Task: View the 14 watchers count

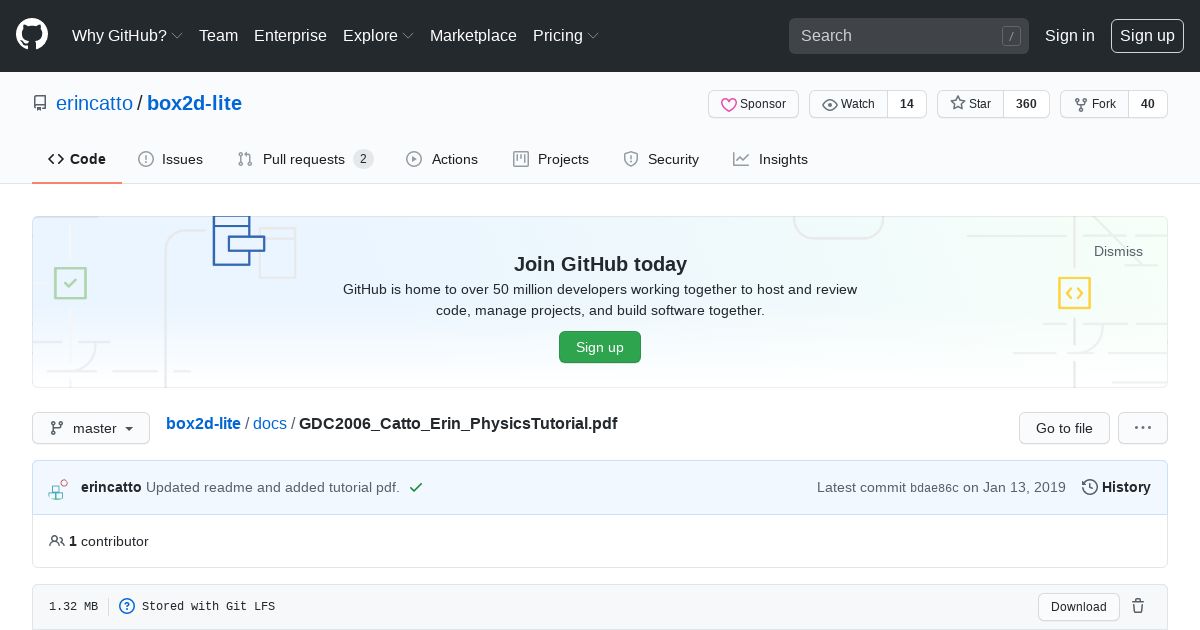Action: point(907,104)
